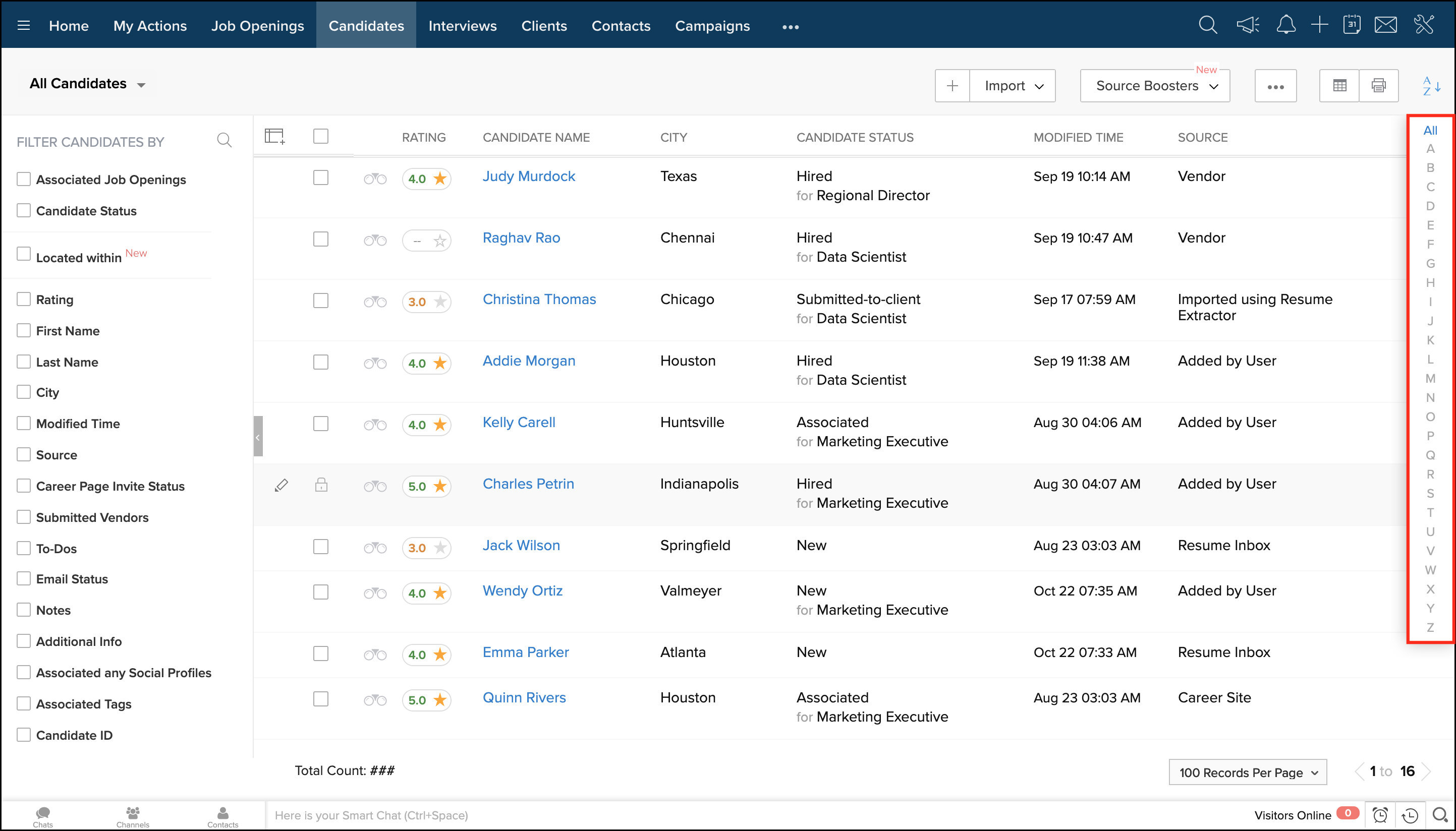Open the 100 Records Per Page dropdown
Image resolution: width=1456 pixels, height=831 pixels.
[x=1247, y=771]
